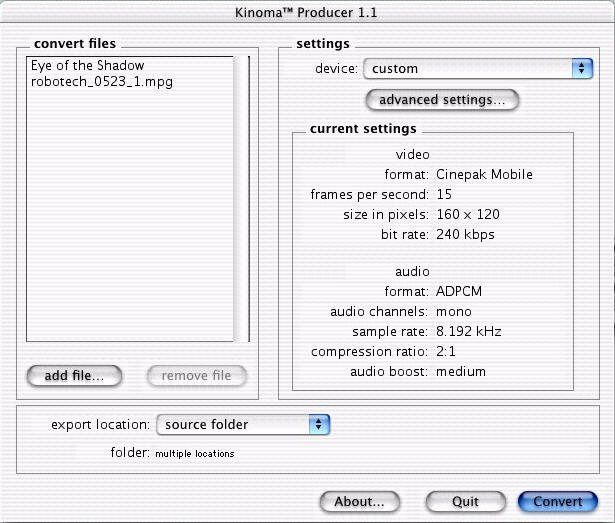Click the frames per second value 15
The height and width of the screenshot is (523, 615).
click(444, 194)
